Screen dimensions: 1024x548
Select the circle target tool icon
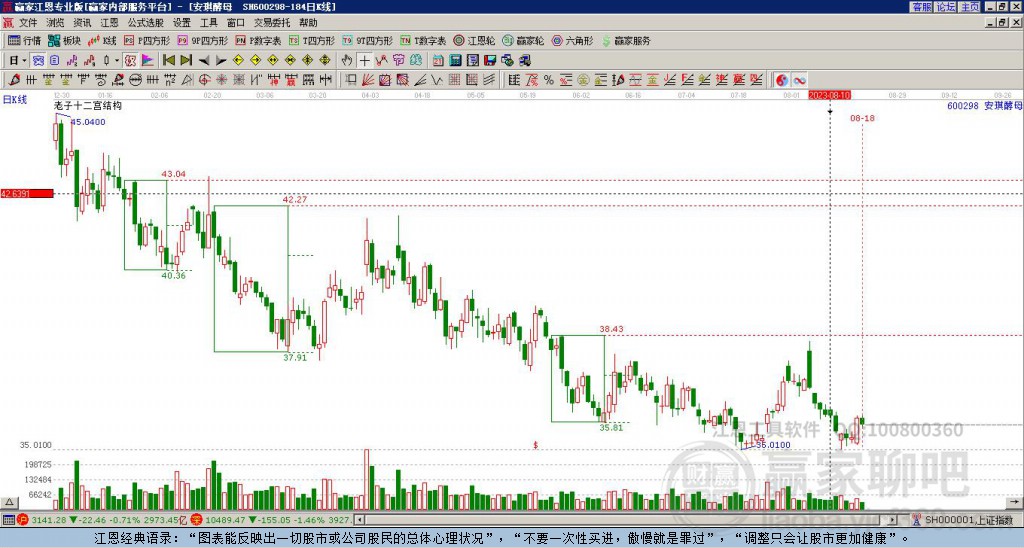204,80
